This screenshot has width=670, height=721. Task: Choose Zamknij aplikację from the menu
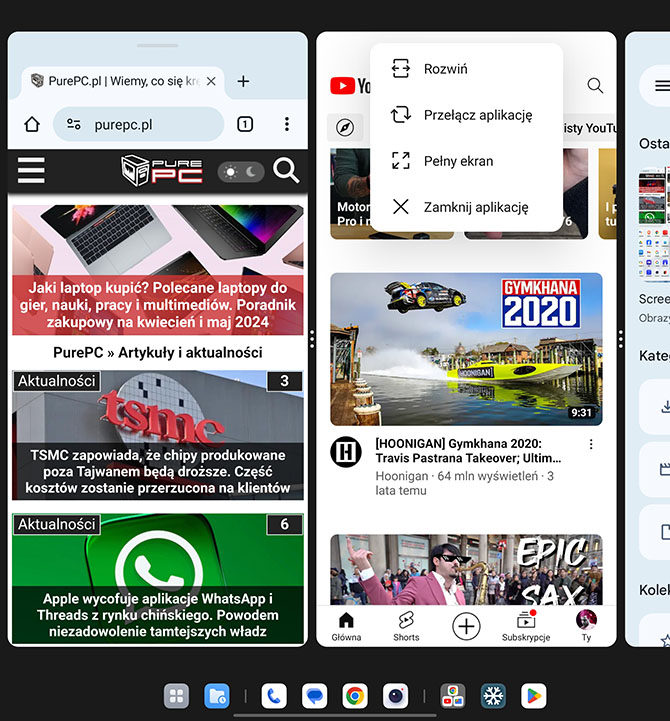(466, 207)
